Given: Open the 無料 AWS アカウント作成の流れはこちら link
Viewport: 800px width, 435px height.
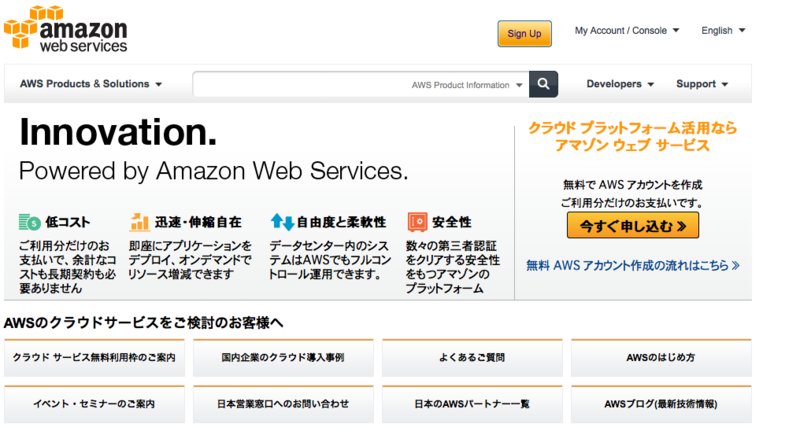Looking at the screenshot, I should (x=633, y=266).
